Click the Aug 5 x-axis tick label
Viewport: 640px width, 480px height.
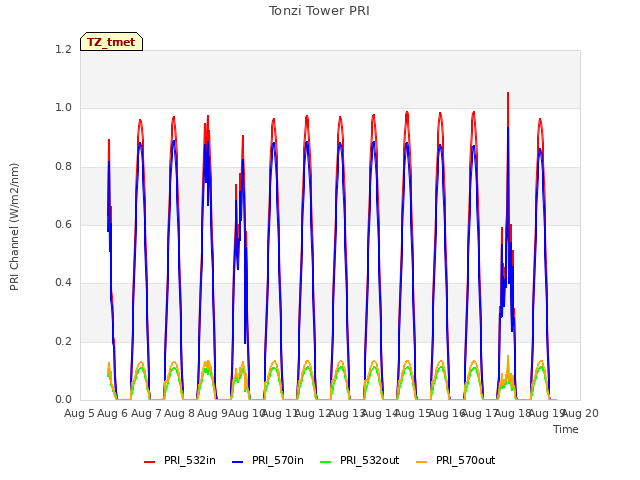pos(79,413)
